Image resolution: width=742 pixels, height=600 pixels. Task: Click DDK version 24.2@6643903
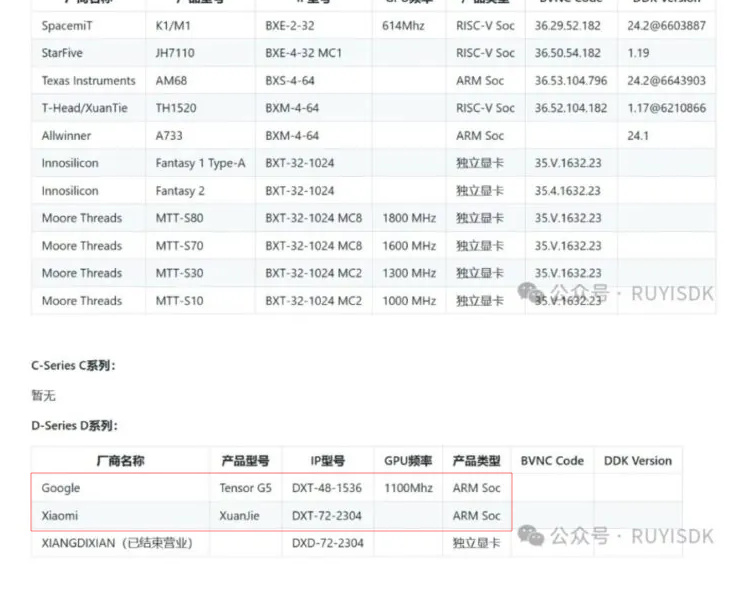(x=666, y=81)
